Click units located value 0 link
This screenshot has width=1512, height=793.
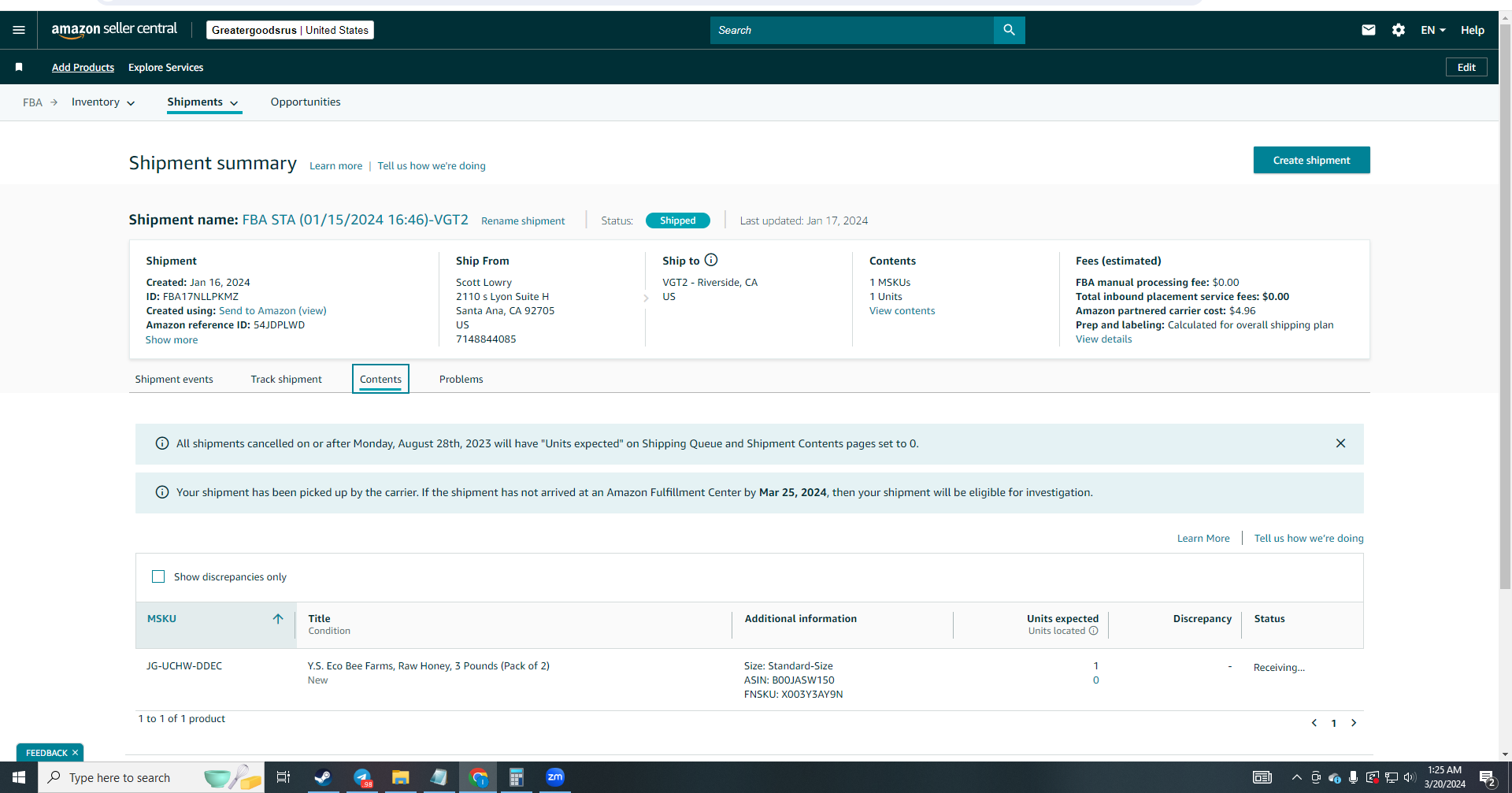pyautogui.click(x=1095, y=680)
